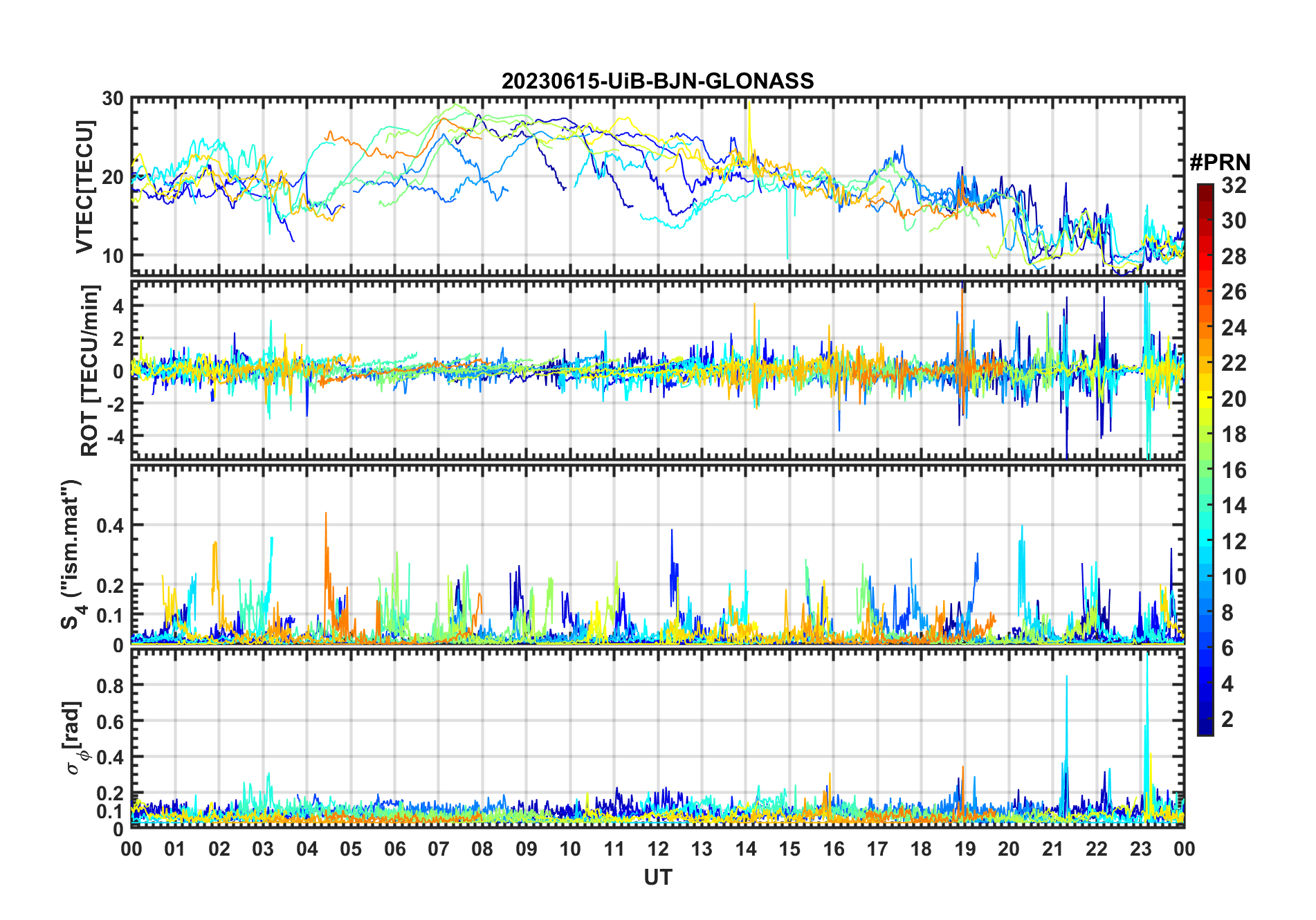Select the -4 tick on the ROT axis
Screen dimensions: 1316x920
click(x=112, y=436)
